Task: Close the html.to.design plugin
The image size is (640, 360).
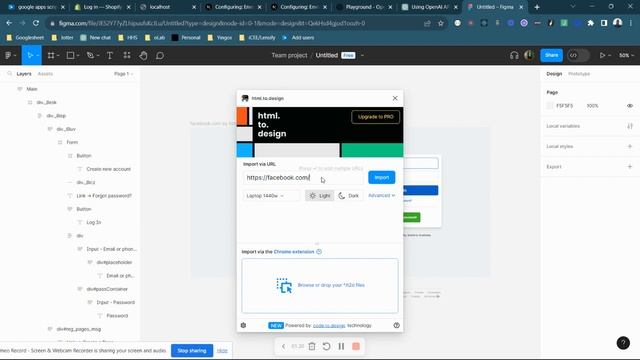Action: (395, 98)
